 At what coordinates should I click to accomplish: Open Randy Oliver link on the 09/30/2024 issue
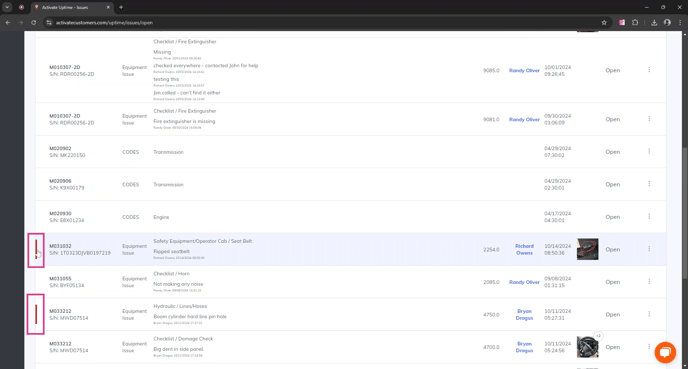pyautogui.click(x=524, y=119)
